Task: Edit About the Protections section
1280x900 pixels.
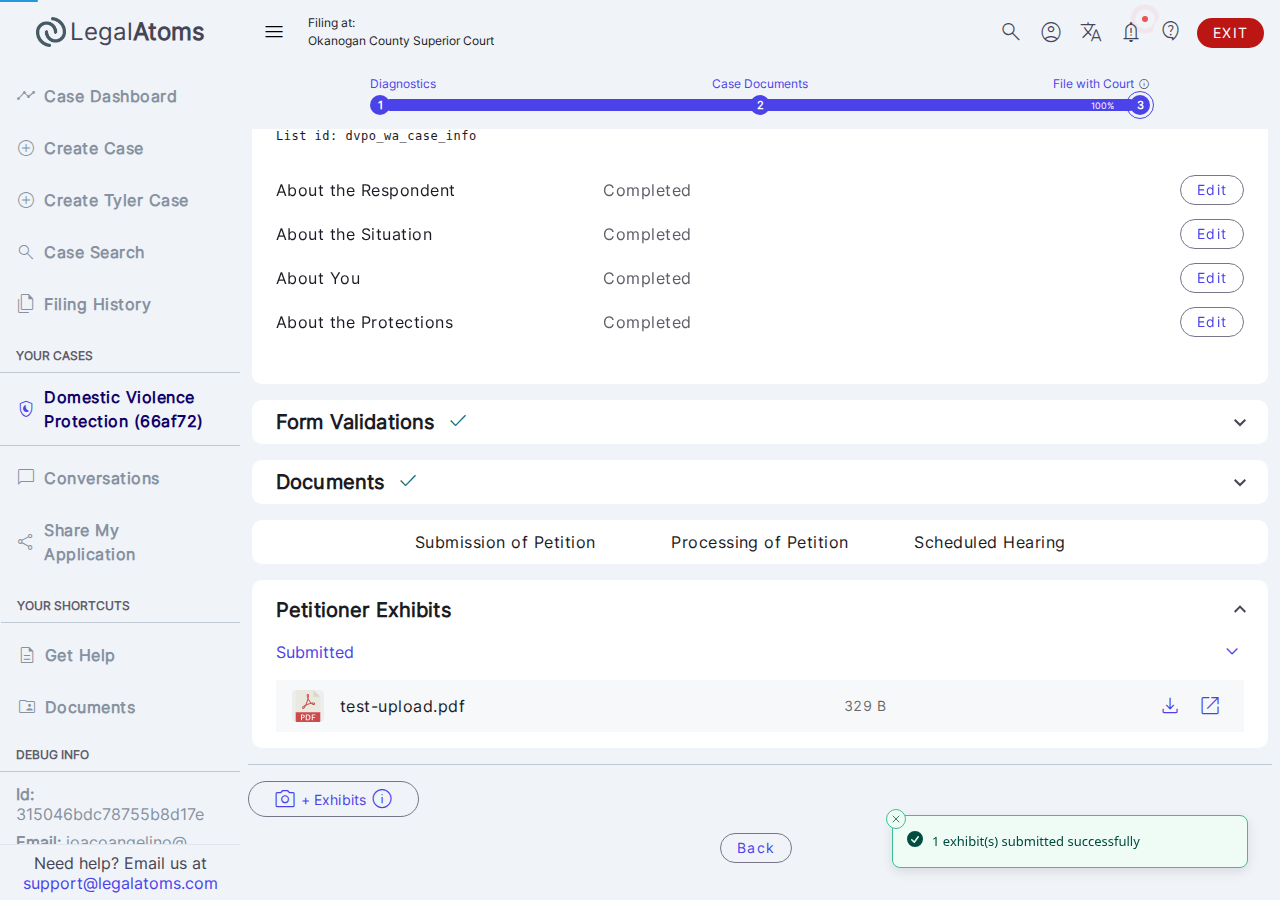Action: click(1212, 322)
